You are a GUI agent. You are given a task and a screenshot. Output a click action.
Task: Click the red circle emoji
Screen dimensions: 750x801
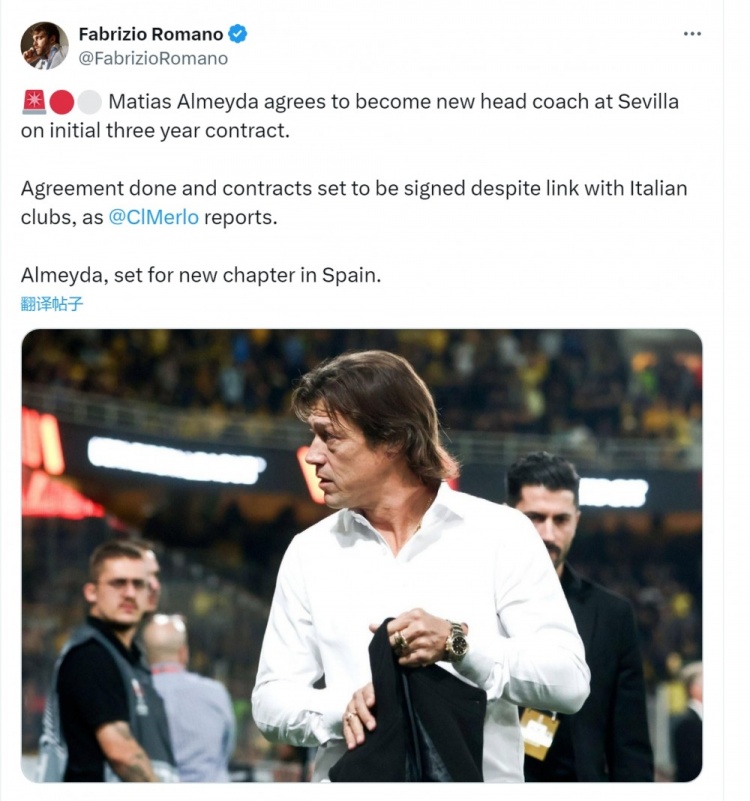[x=62, y=102]
